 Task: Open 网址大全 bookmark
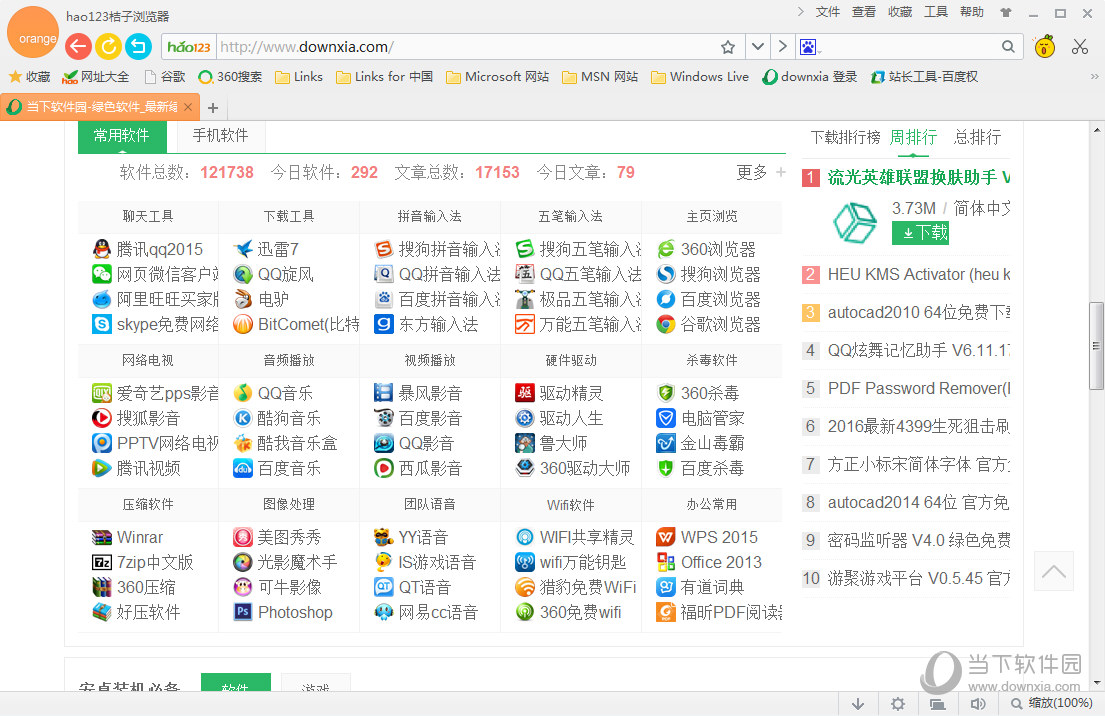[96, 77]
